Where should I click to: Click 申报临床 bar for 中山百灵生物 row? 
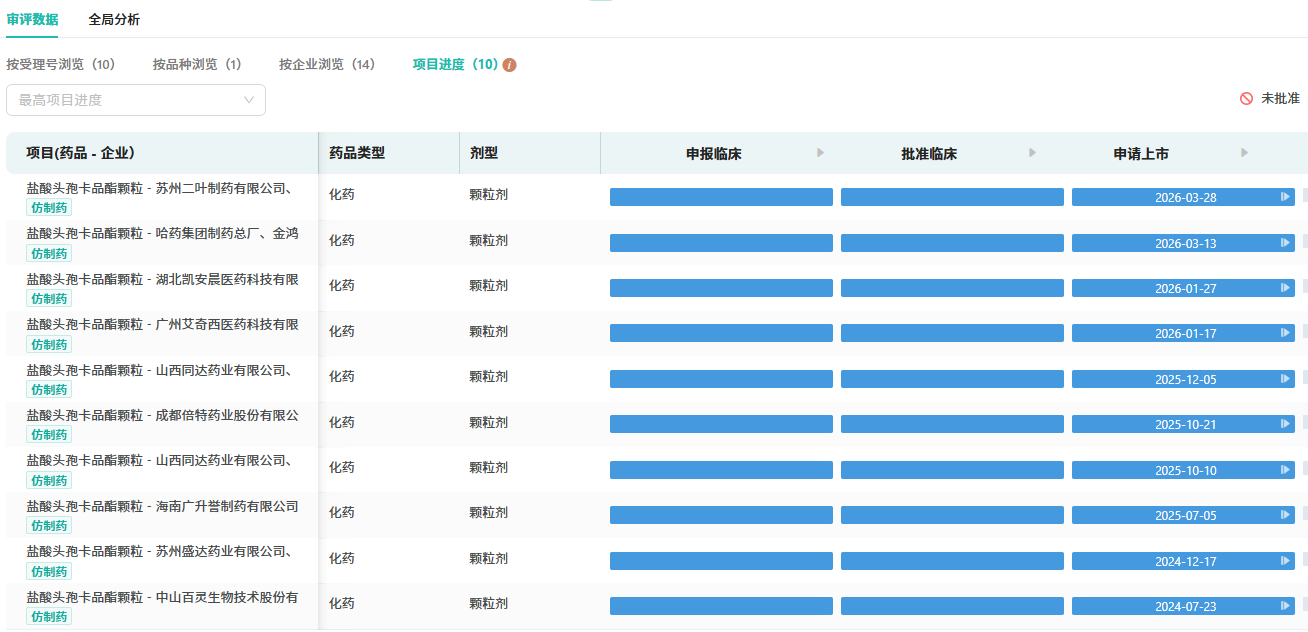721,606
